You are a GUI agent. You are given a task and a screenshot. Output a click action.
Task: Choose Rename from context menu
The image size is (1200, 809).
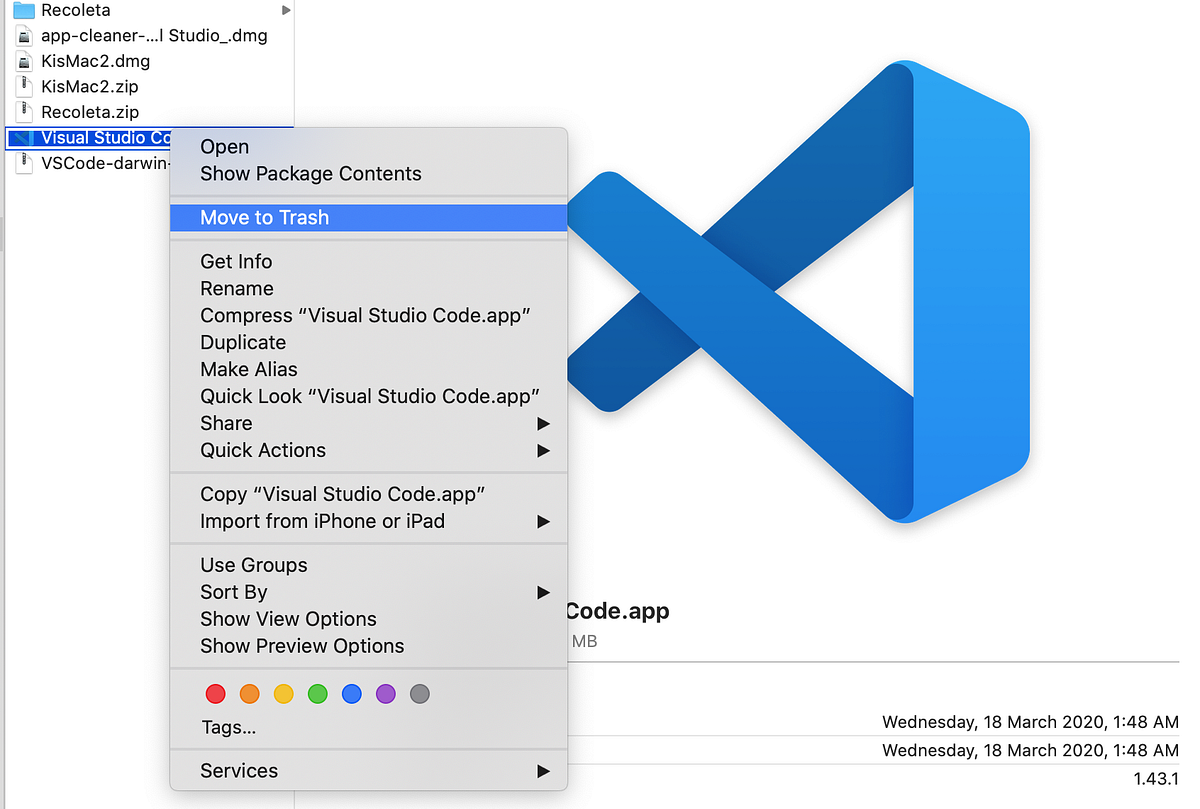click(x=369, y=289)
